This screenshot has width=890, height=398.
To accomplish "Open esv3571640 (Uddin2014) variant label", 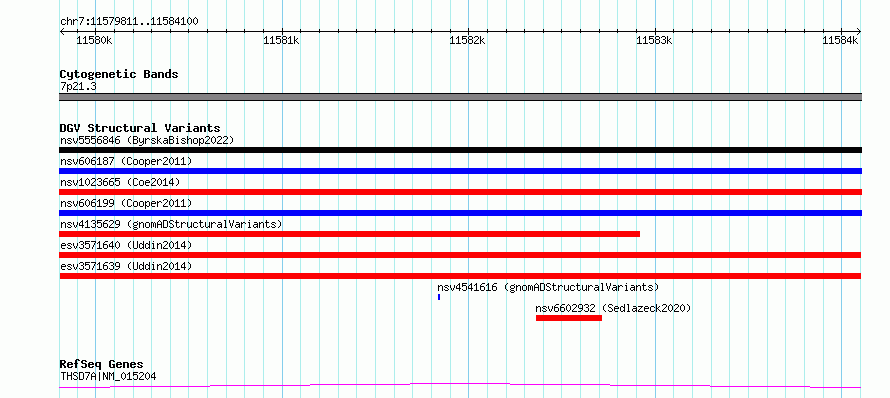I will click(126, 245).
